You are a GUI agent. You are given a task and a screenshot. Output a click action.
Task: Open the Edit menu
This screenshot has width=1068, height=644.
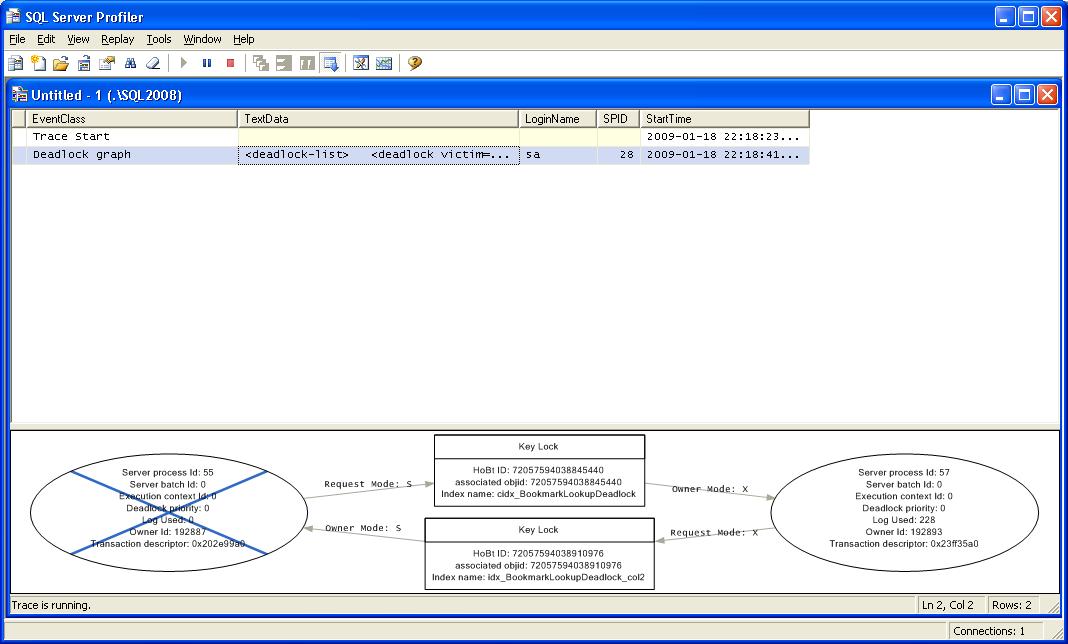46,39
